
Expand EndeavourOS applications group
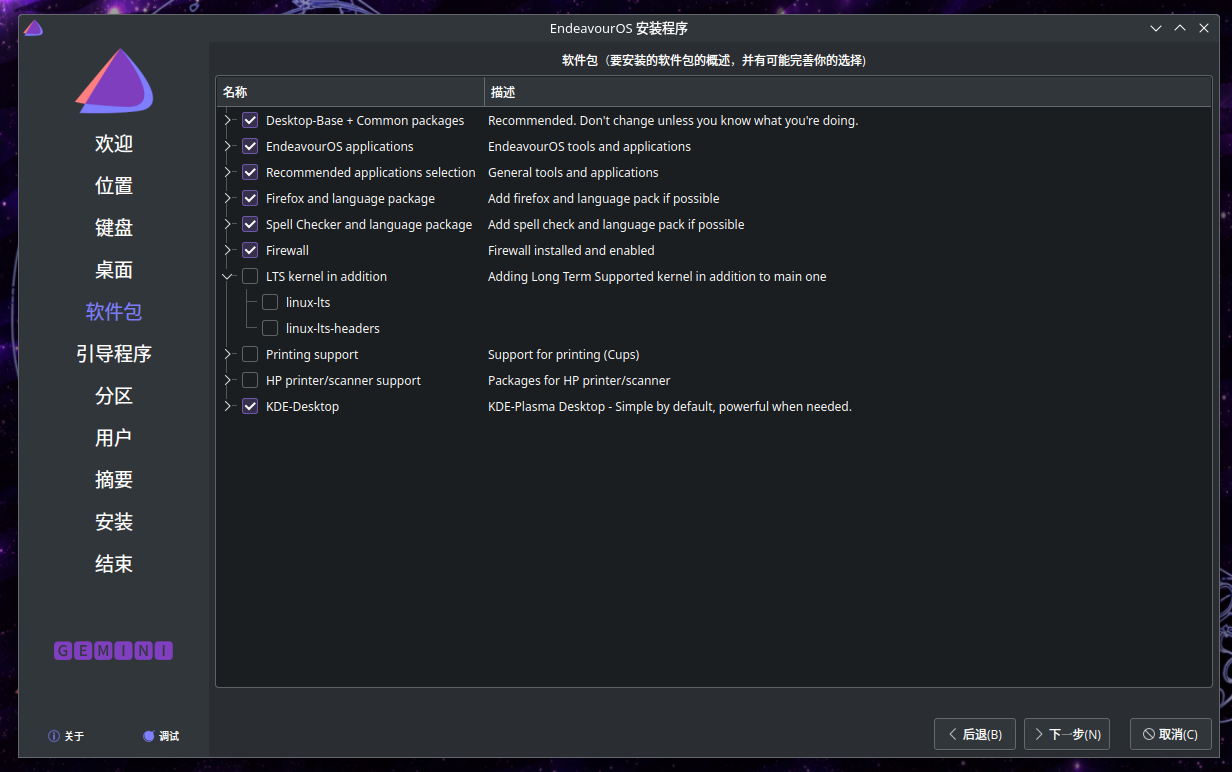(x=228, y=146)
